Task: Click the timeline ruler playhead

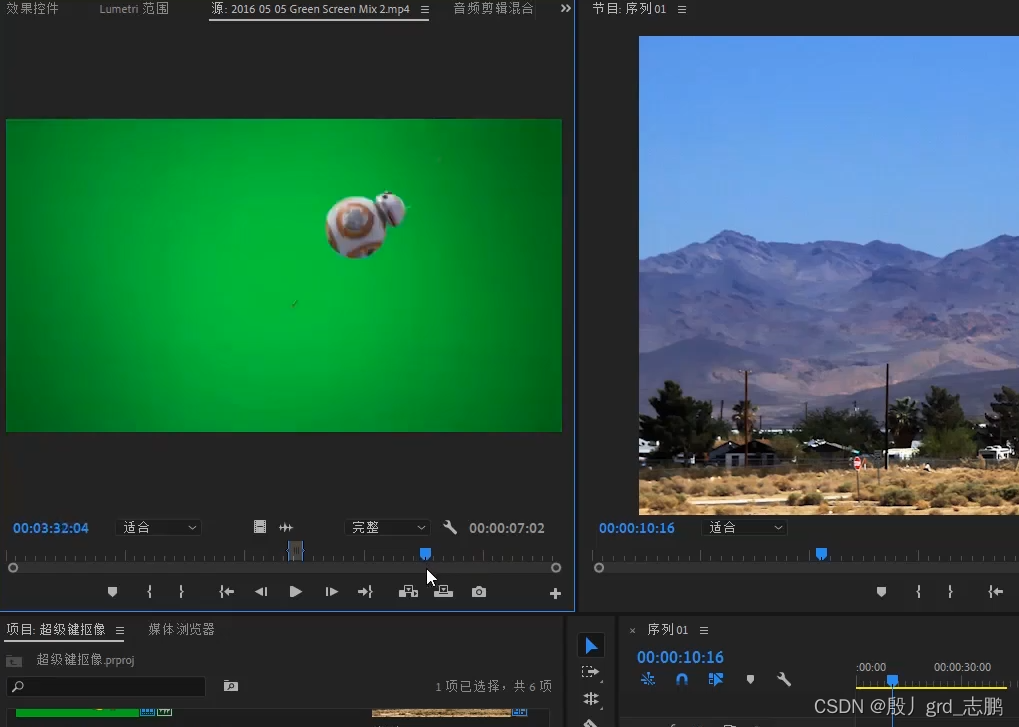Action: pyautogui.click(x=892, y=680)
